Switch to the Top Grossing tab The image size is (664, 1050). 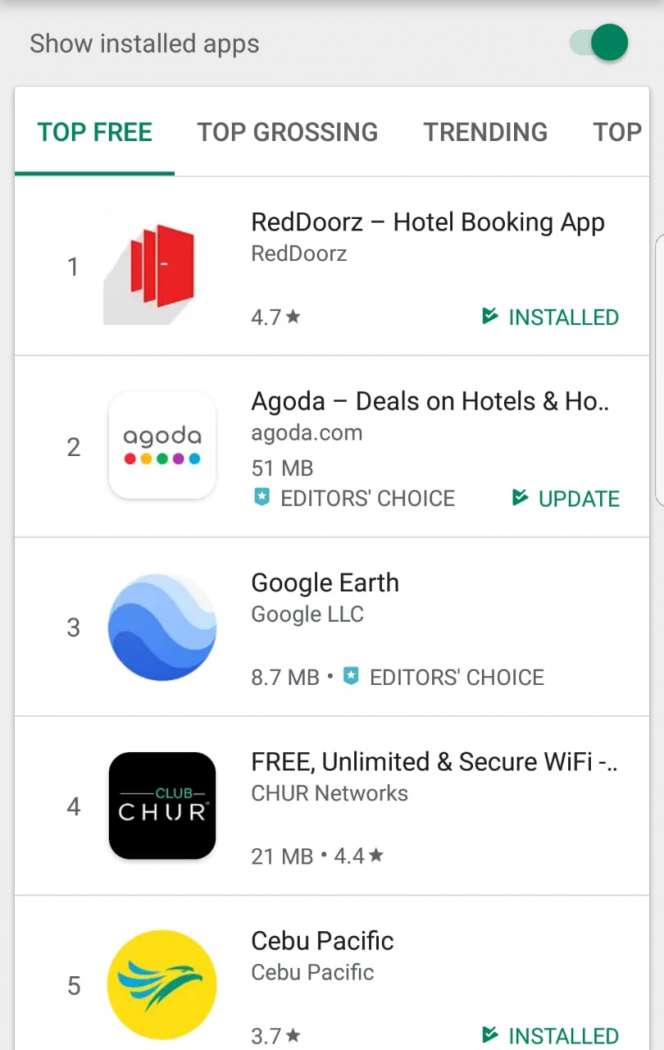pyautogui.click(x=288, y=132)
